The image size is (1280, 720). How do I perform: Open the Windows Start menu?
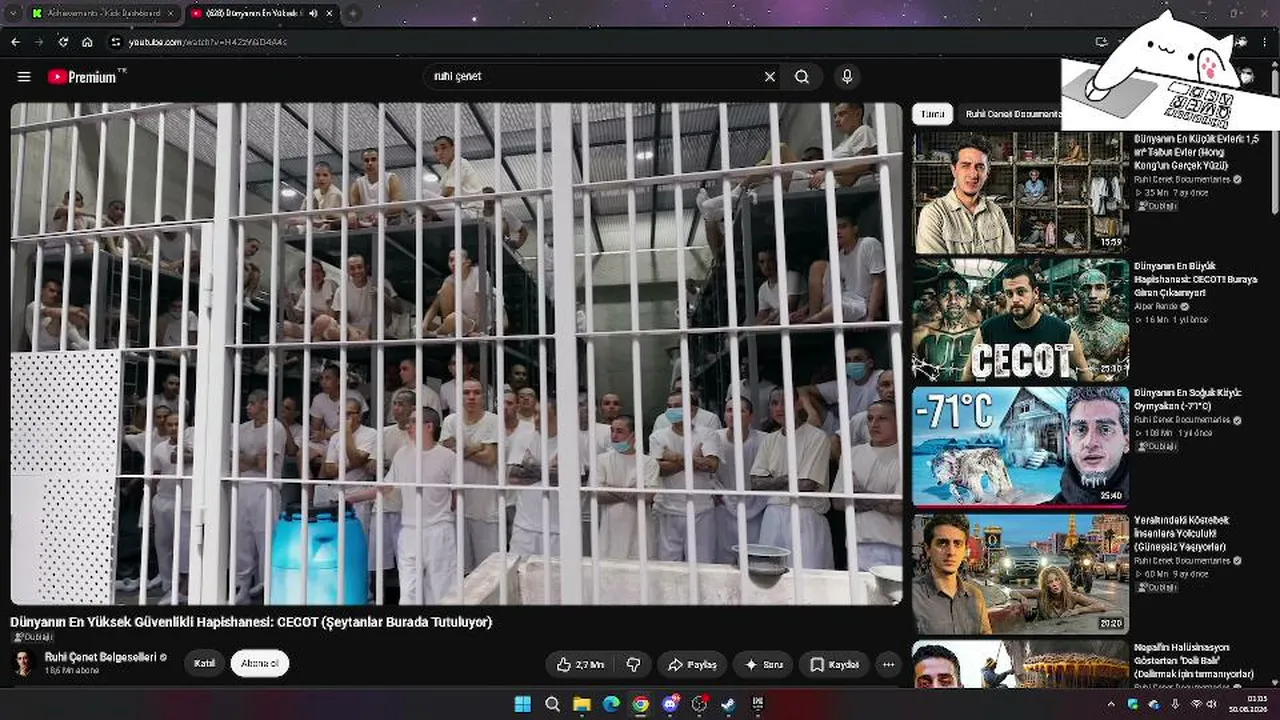(523, 705)
